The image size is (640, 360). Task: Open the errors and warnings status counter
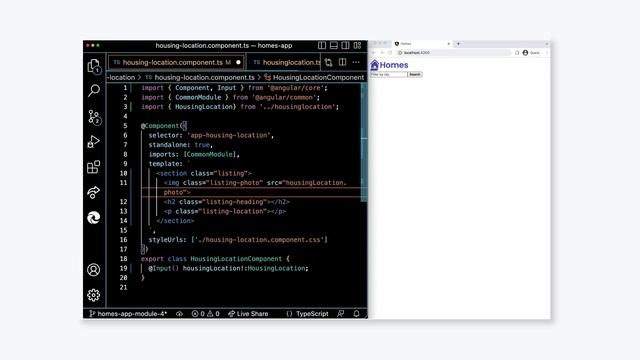(x=206, y=313)
